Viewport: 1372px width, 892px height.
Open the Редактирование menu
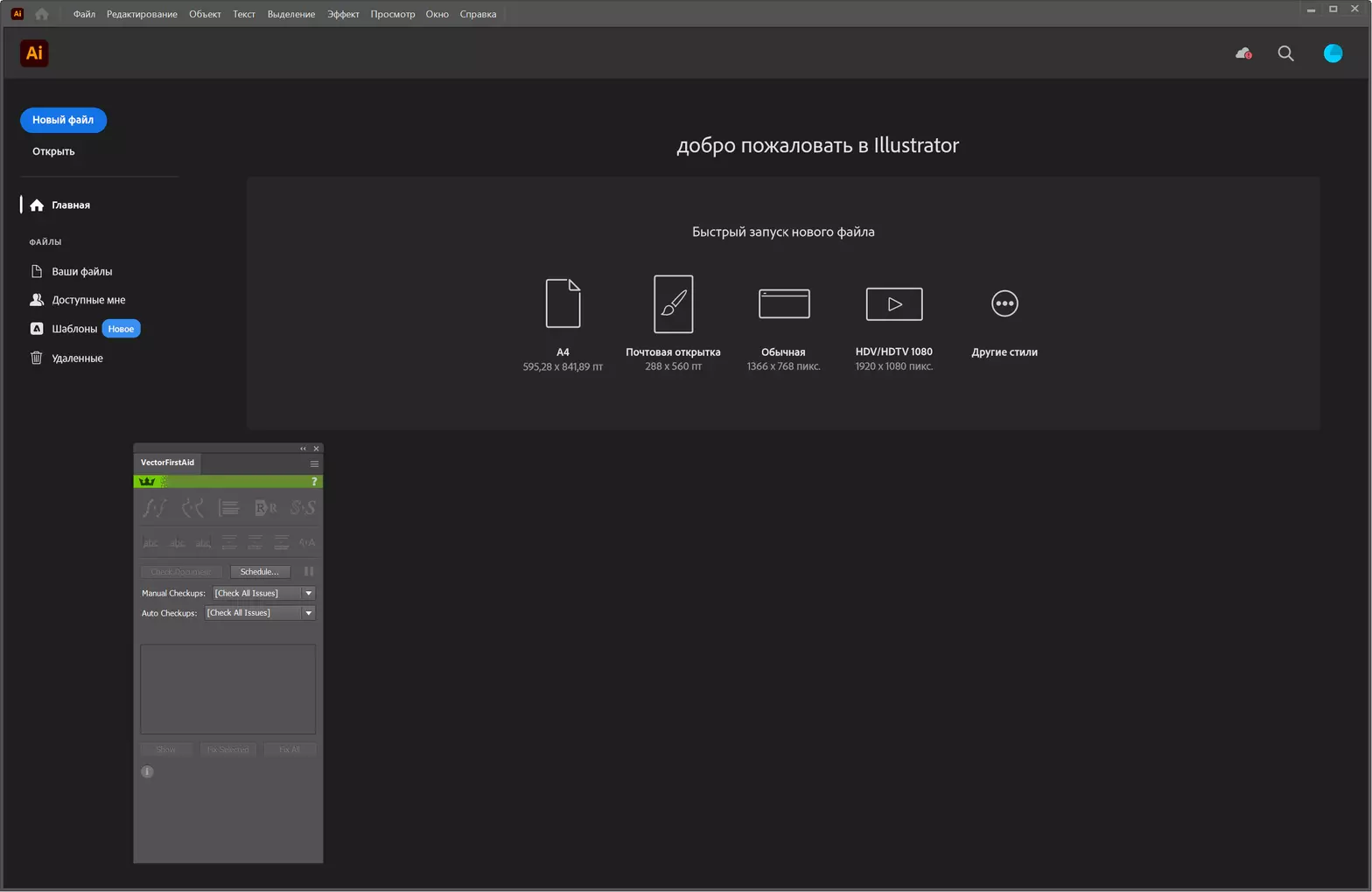[142, 14]
